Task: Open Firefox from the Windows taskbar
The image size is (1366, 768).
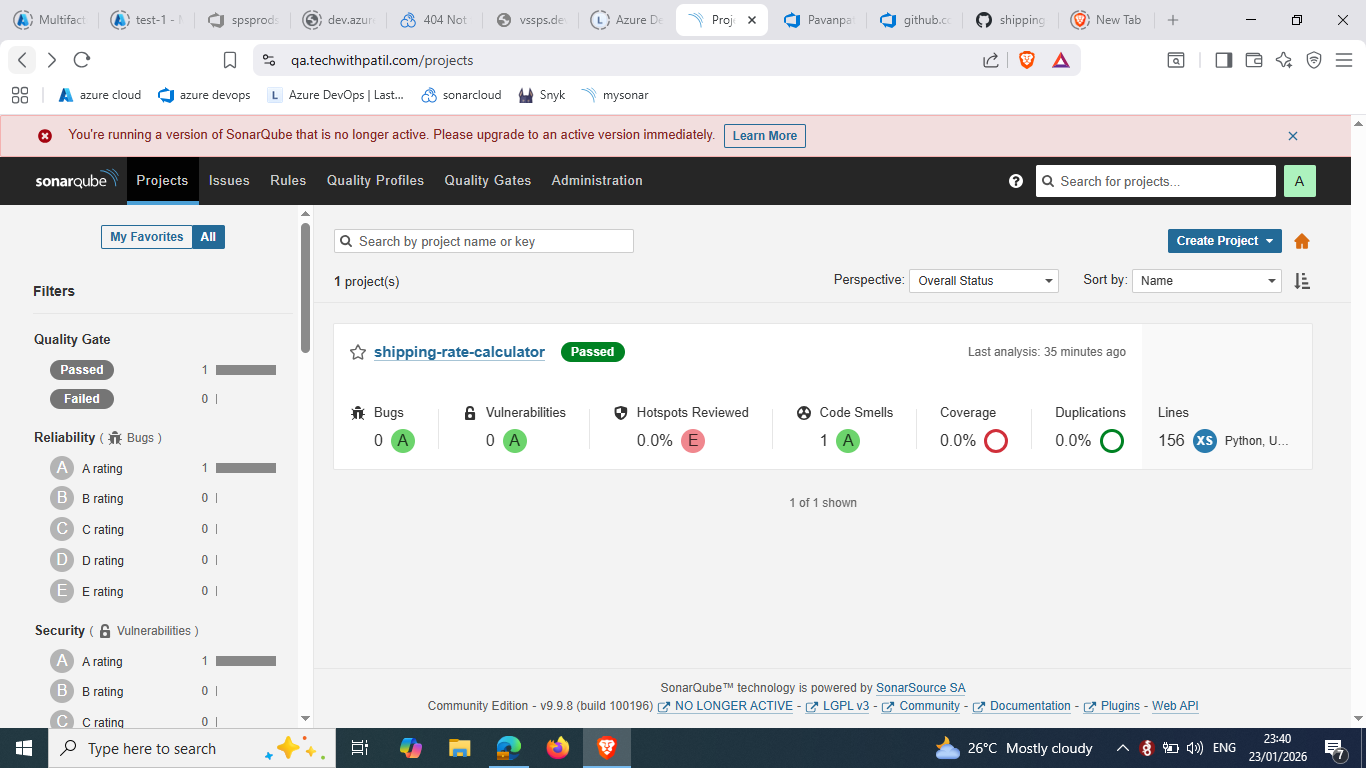Action: [557, 748]
